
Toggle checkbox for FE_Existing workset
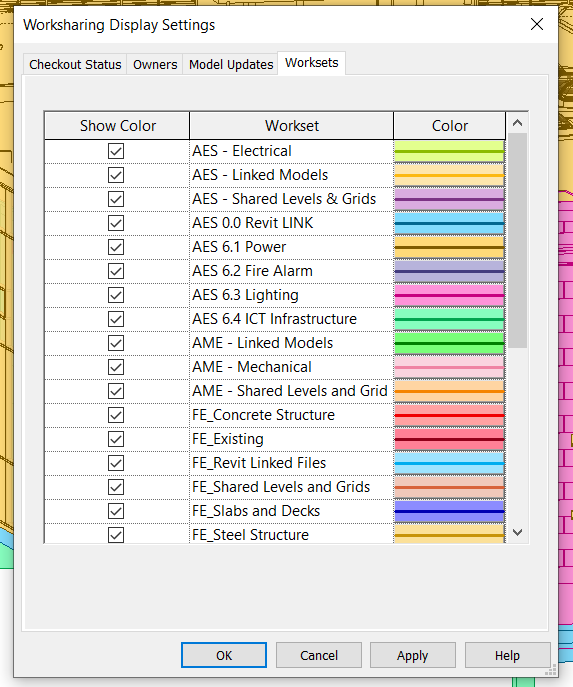pos(116,439)
